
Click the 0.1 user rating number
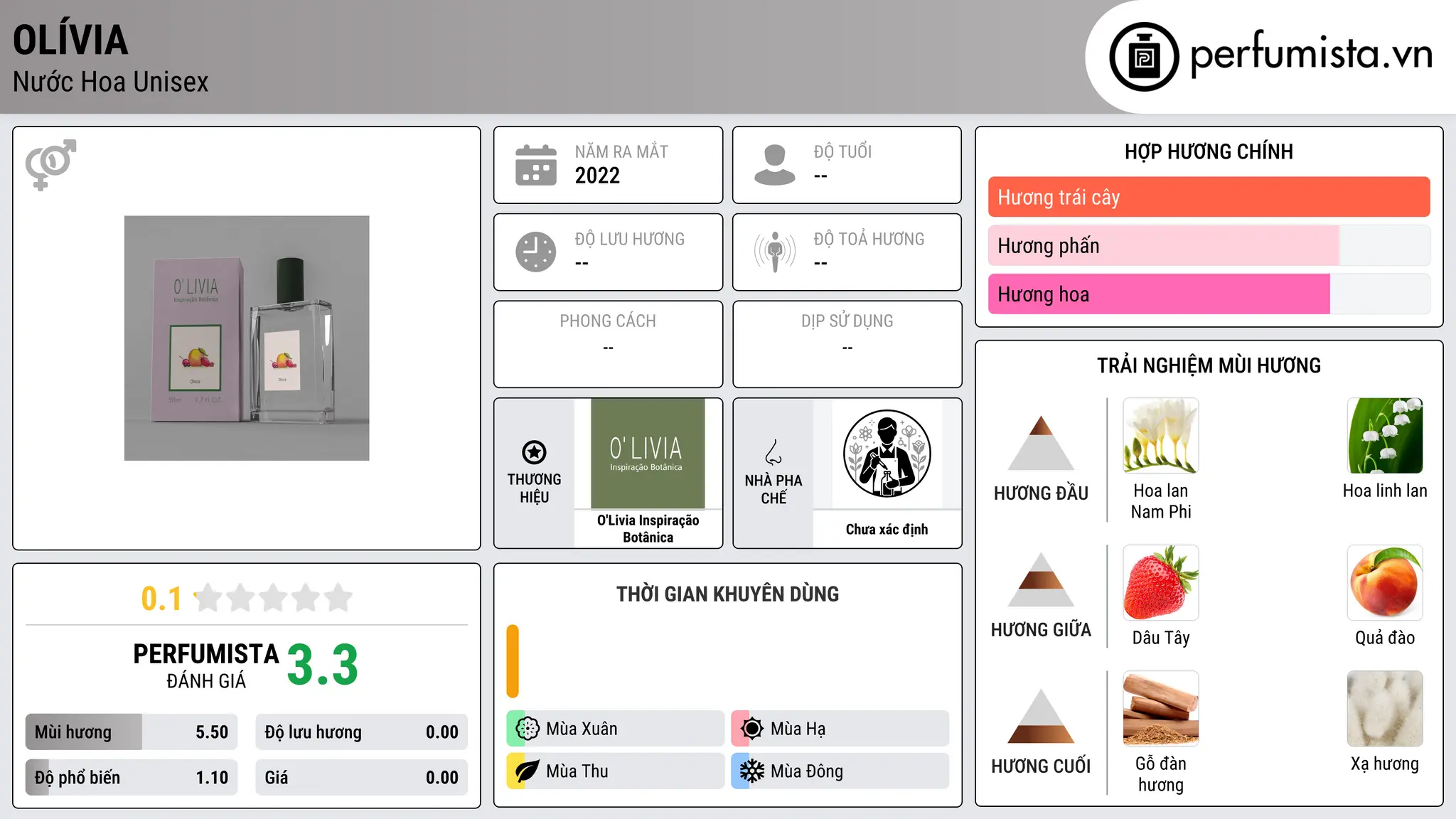(x=161, y=599)
